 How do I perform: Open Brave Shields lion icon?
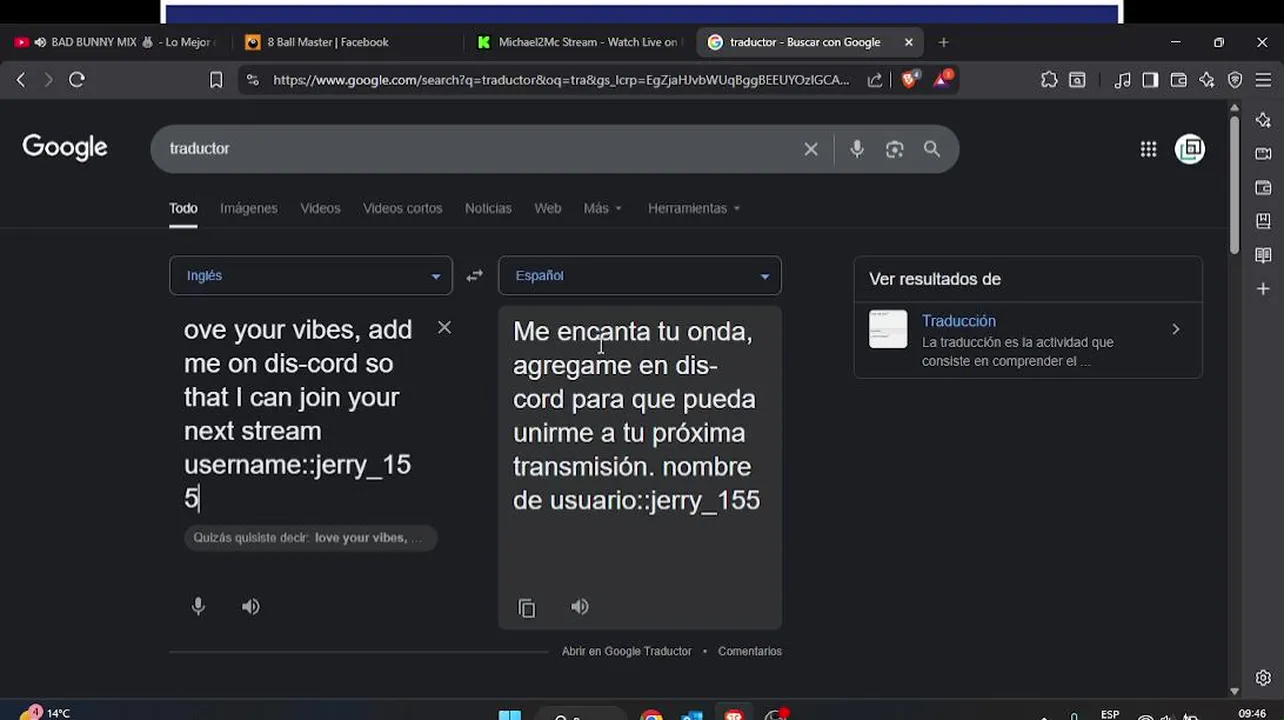909,79
